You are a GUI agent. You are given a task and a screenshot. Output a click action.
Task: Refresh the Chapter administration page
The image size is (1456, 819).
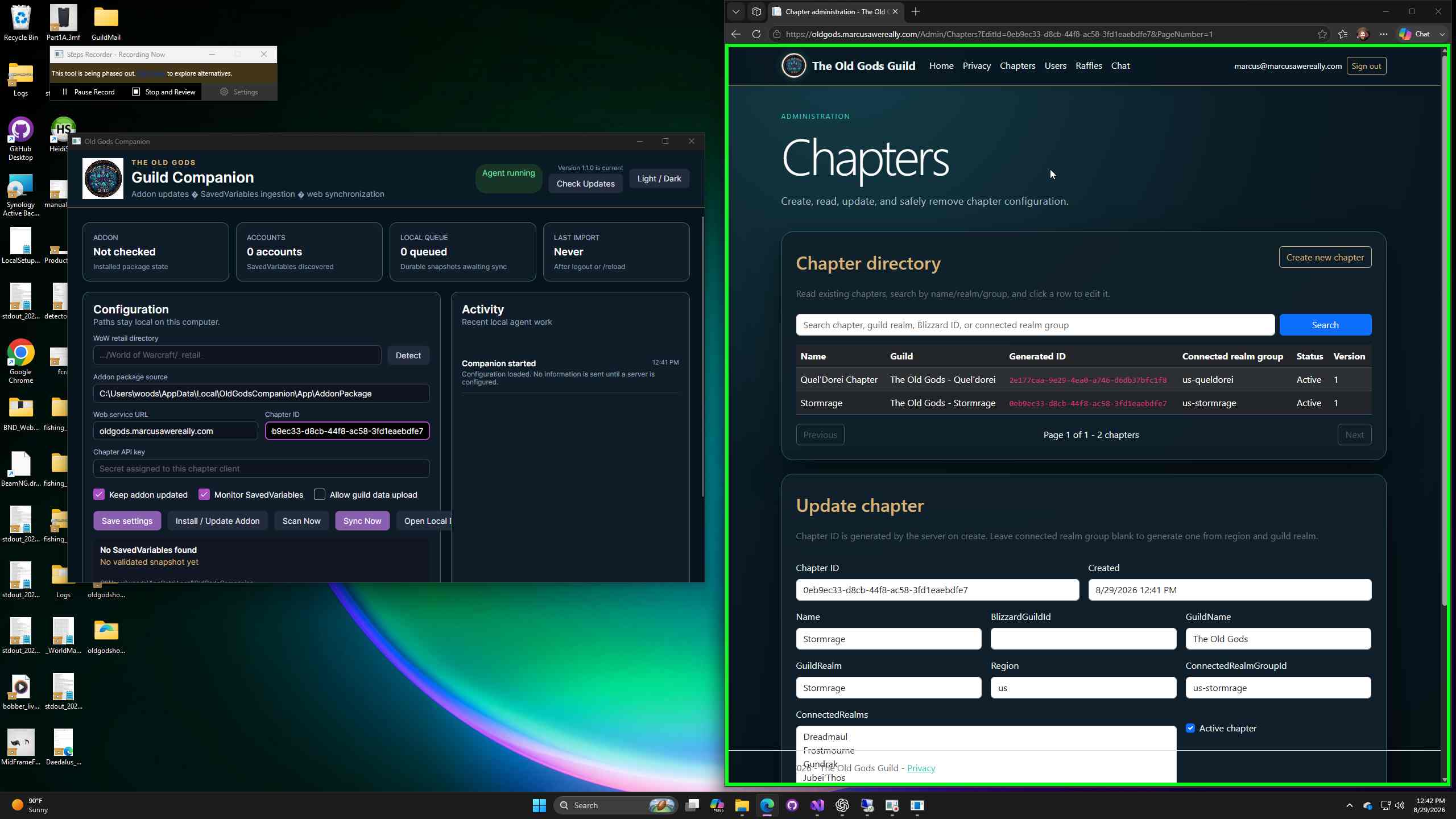[x=756, y=34]
